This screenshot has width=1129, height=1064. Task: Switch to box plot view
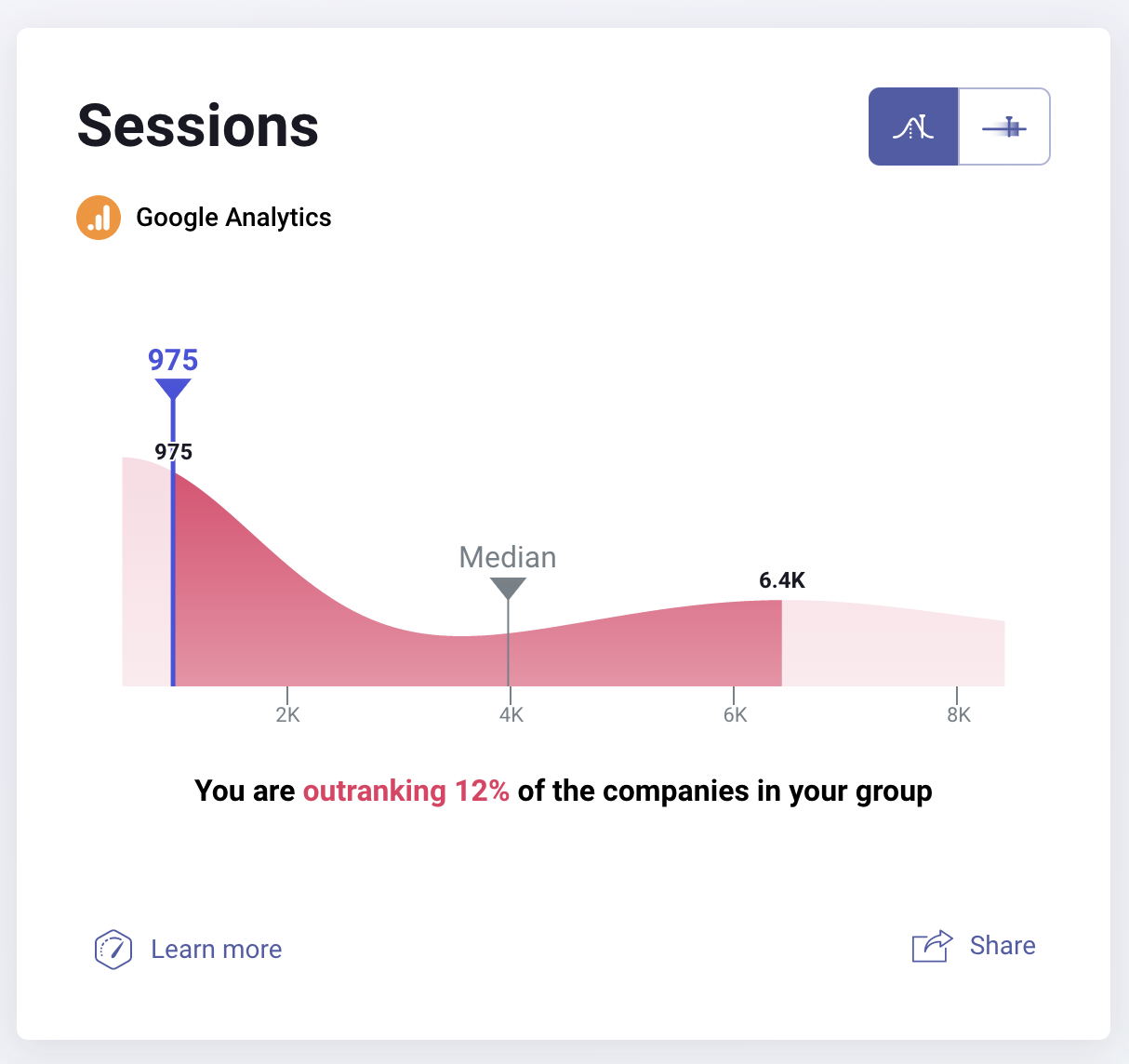(x=1004, y=126)
